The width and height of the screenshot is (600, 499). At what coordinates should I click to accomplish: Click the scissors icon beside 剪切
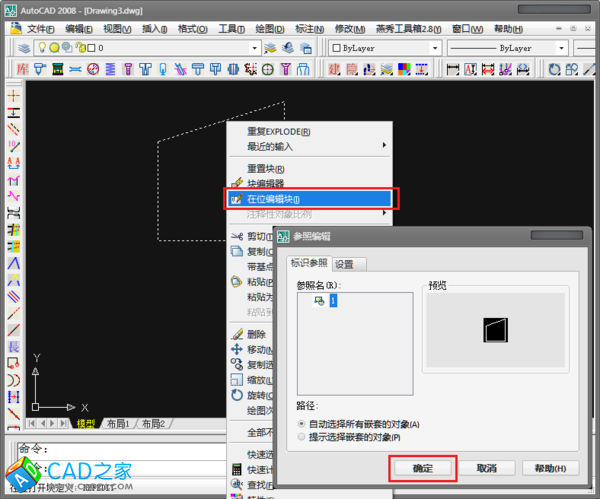[237, 237]
